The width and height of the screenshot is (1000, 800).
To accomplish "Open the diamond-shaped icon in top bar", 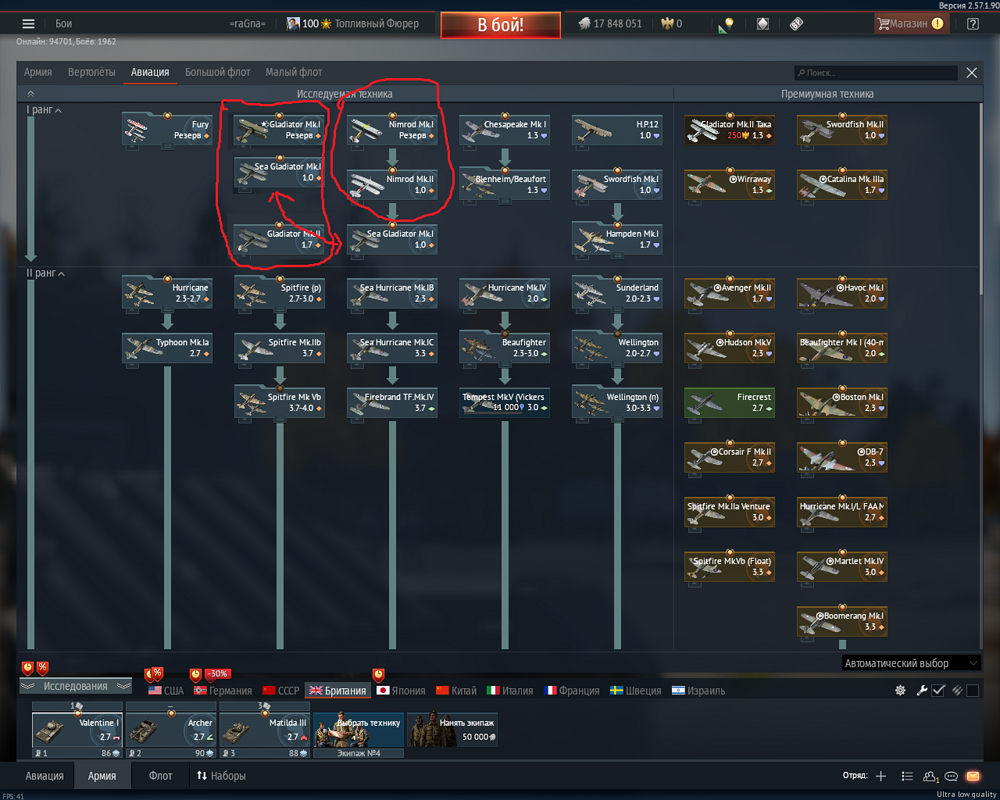I will pos(763,24).
